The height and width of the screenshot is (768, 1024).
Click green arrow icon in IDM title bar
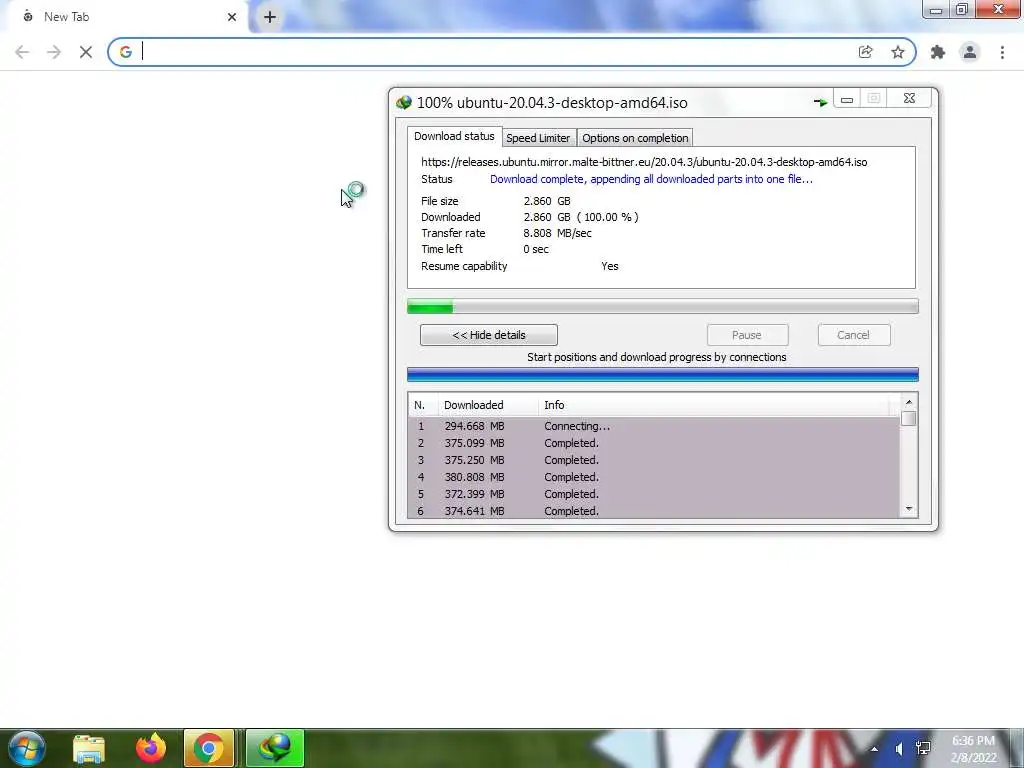point(820,102)
